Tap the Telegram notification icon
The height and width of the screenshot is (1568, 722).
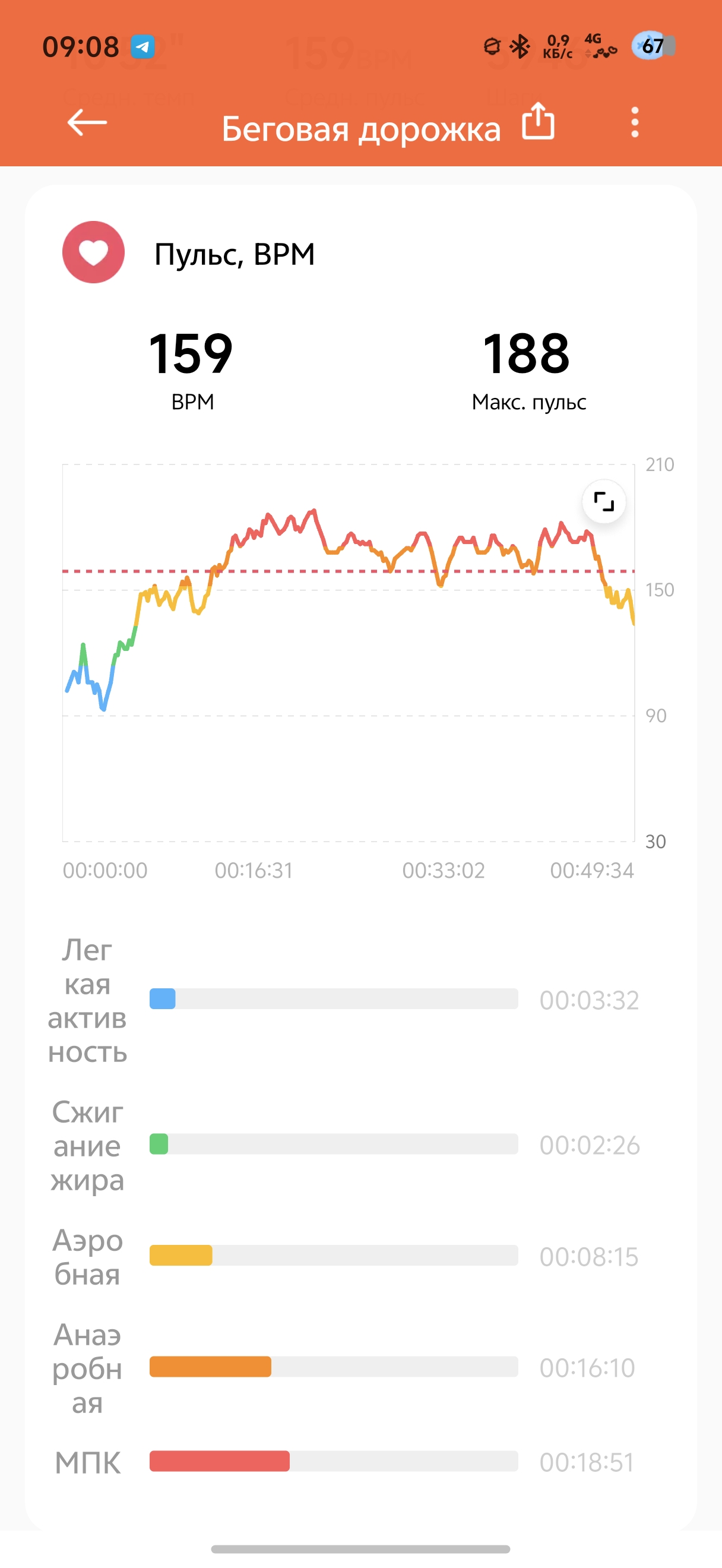pyautogui.click(x=143, y=47)
